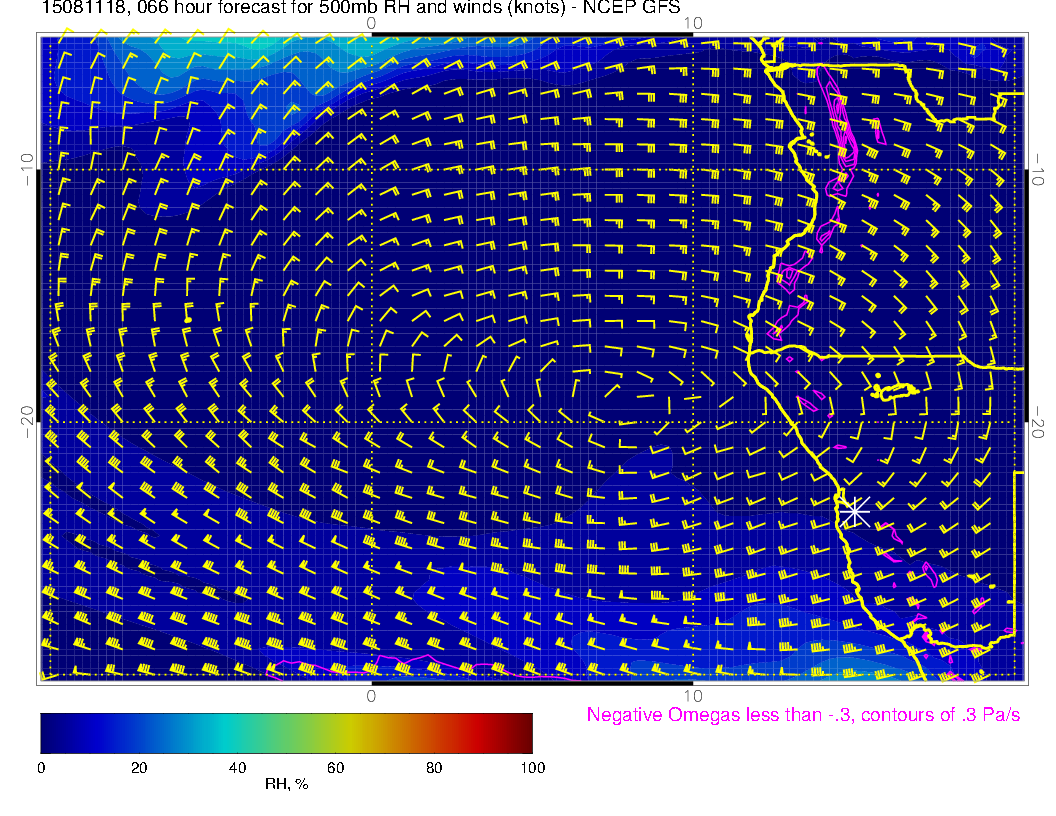Select the '60' colorbar tick label

335,767
